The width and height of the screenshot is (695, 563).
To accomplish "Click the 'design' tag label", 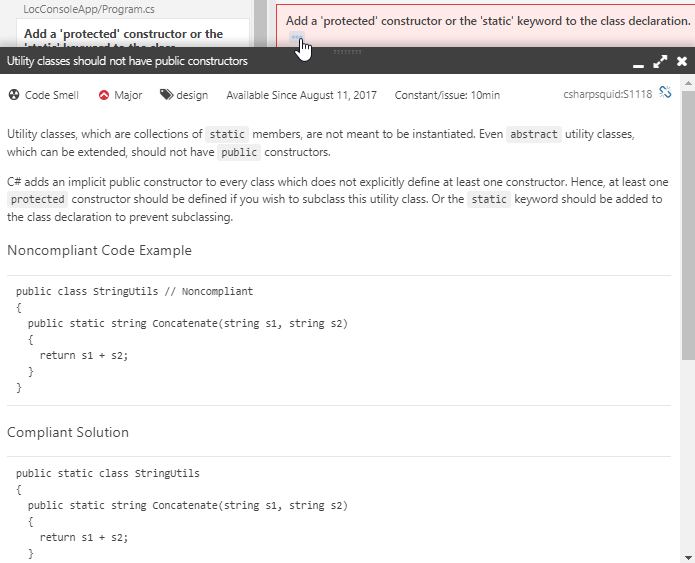I will [x=192, y=95].
